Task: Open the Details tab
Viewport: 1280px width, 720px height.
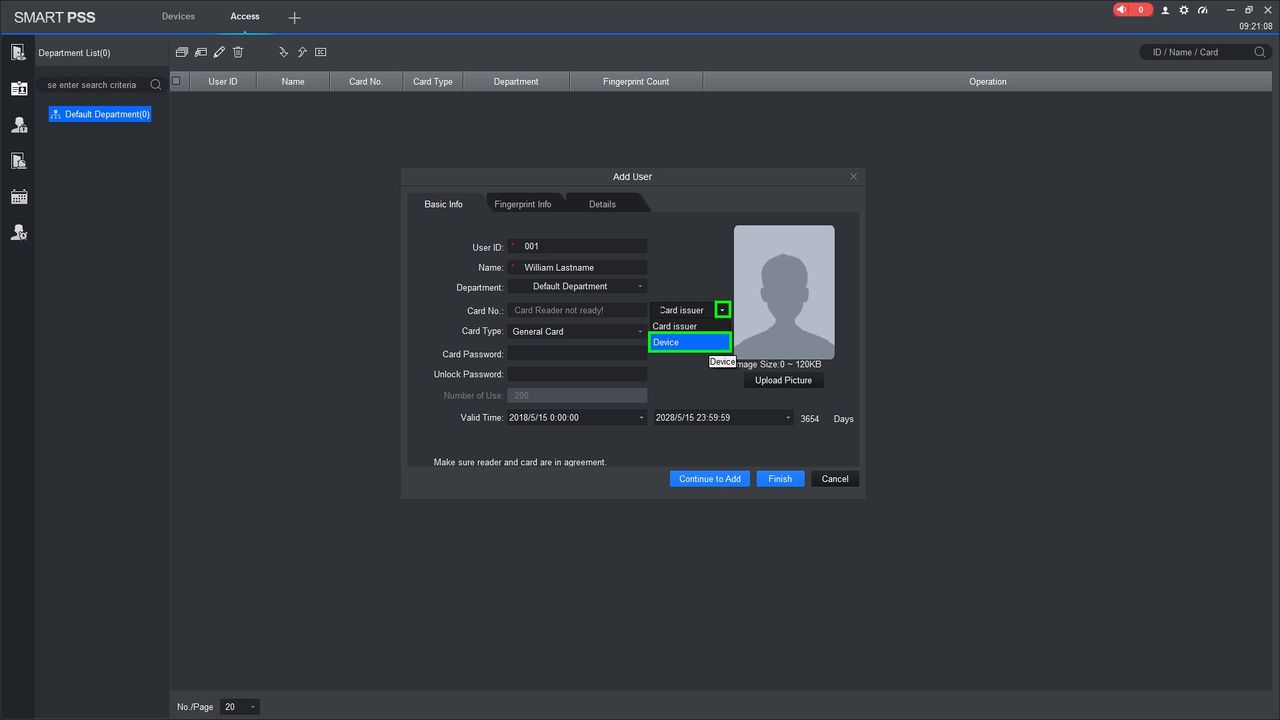Action: tap(602, 204)
